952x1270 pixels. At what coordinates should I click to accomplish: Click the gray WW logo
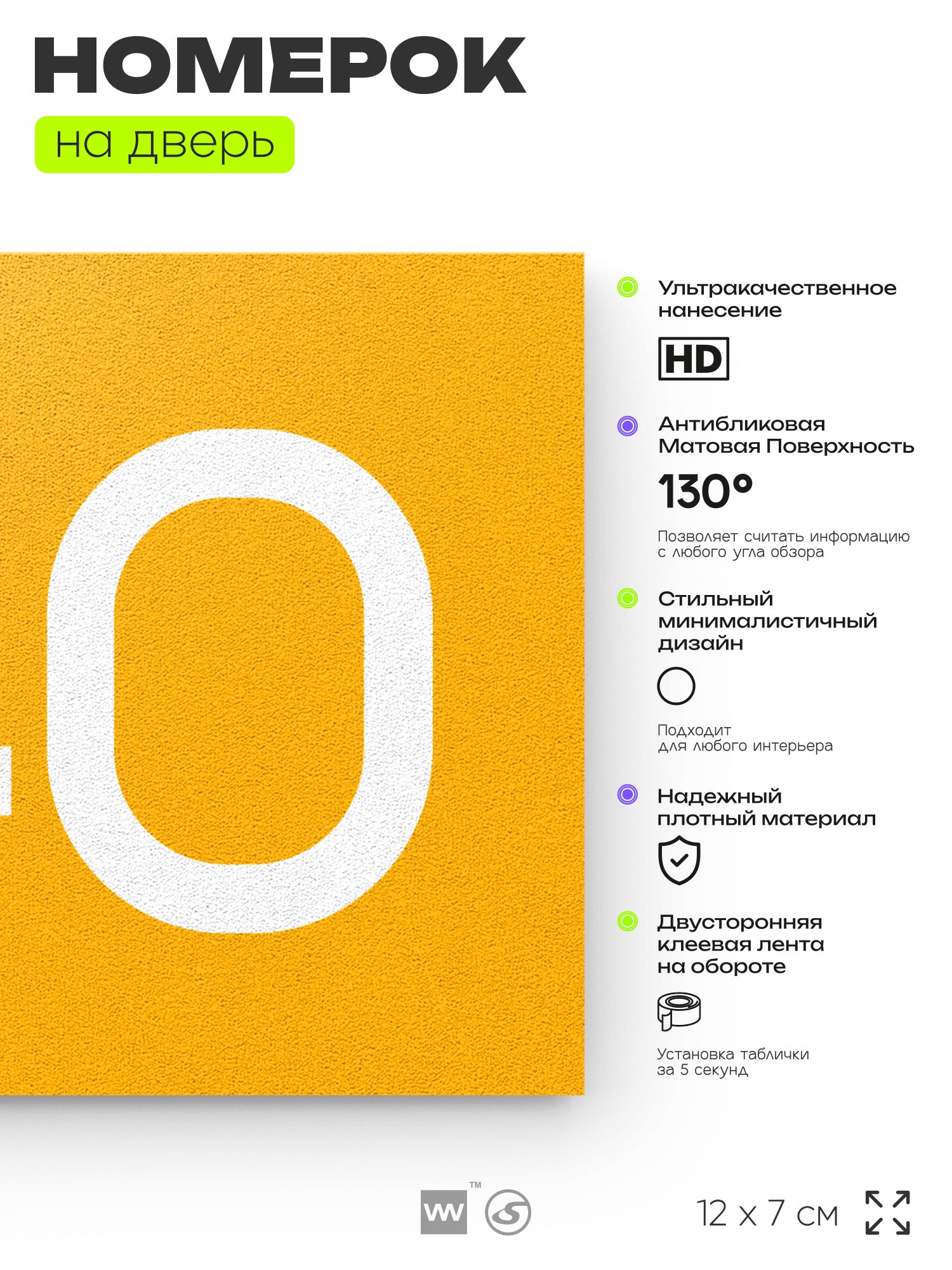click(444, 1212)
